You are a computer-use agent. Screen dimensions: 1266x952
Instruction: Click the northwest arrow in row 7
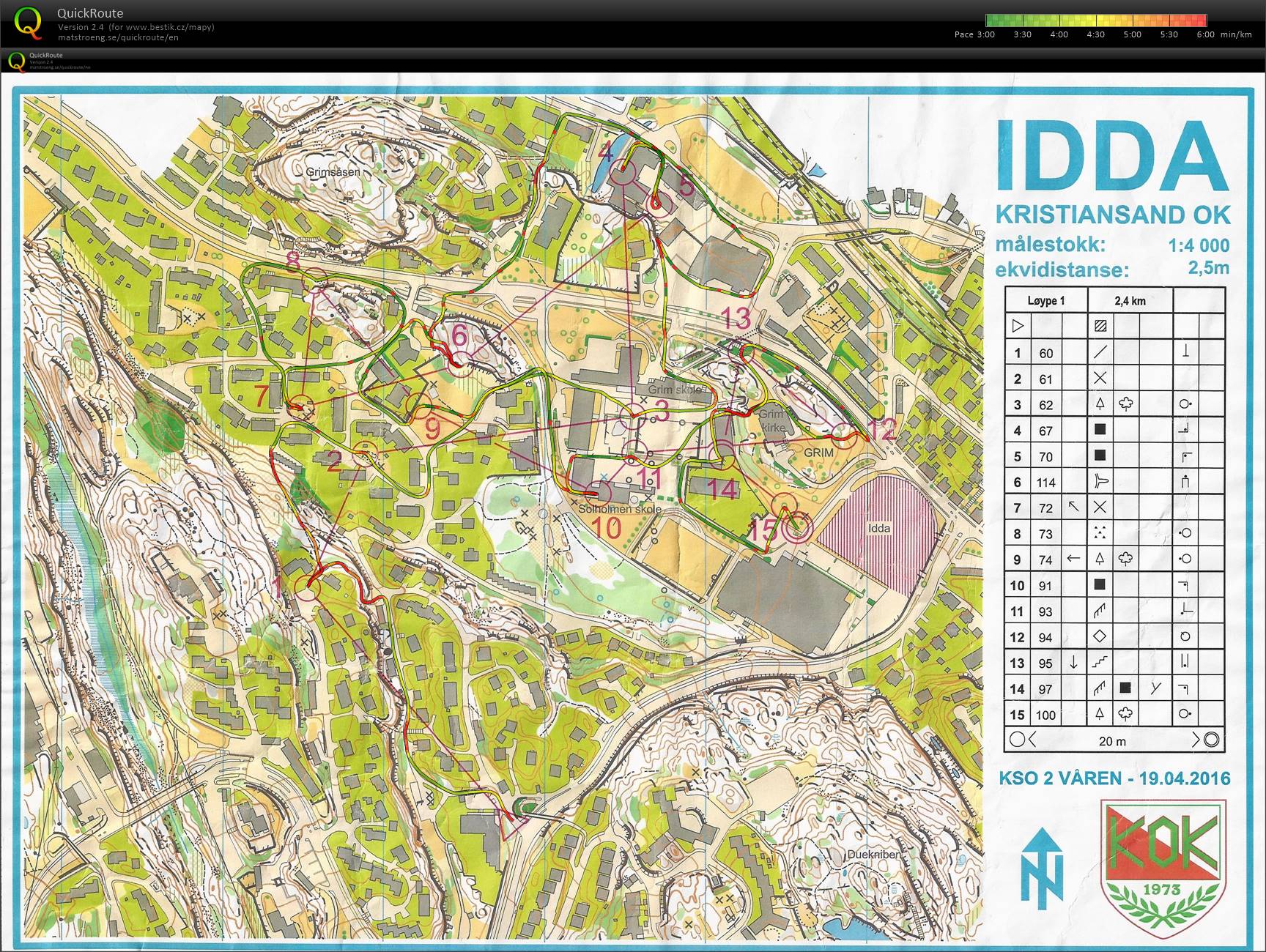[1073, 507]
